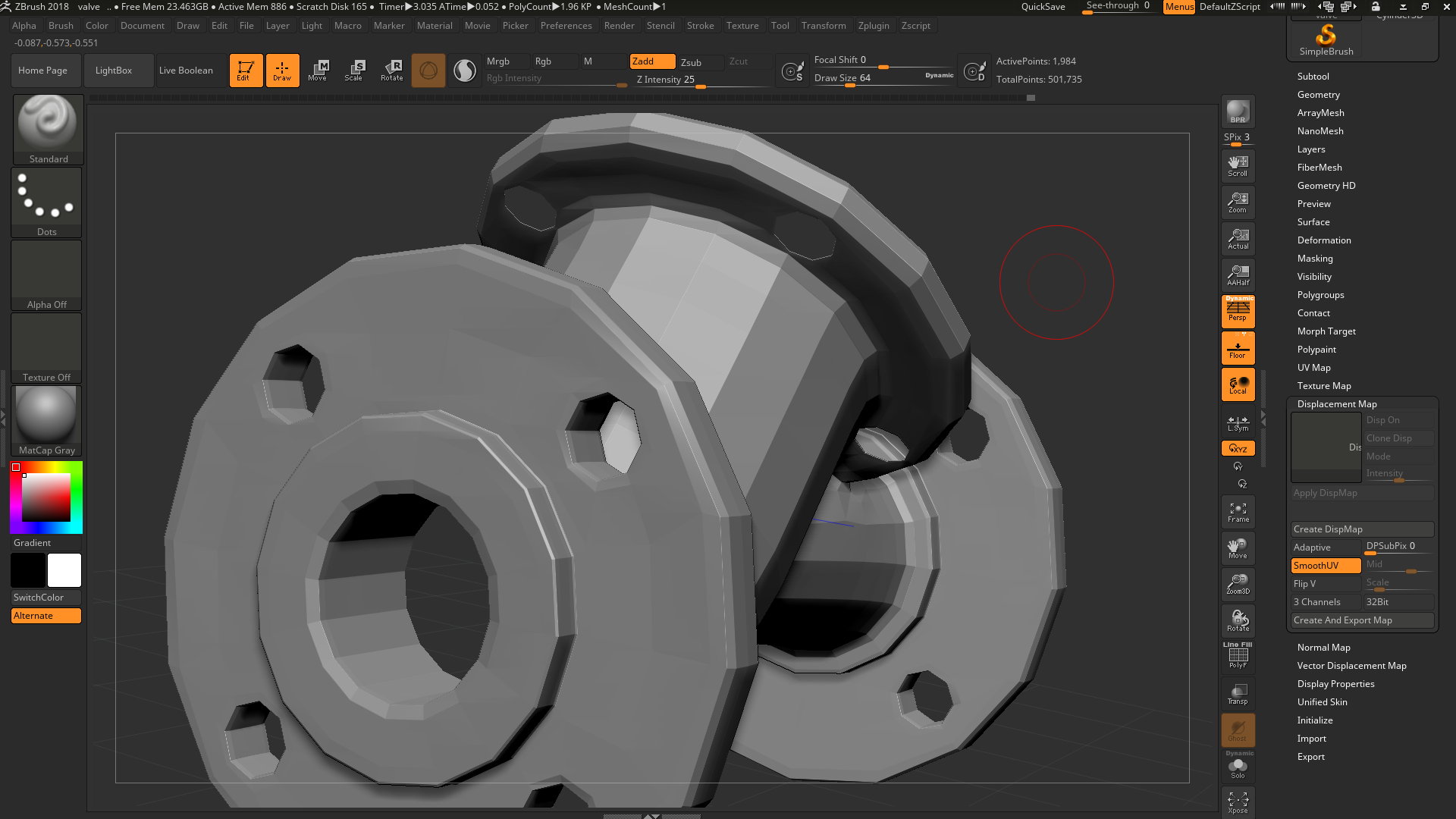Open the Alpha Off selector
The width and height of the screenshot is (1456, 819).
click(46, 275)
